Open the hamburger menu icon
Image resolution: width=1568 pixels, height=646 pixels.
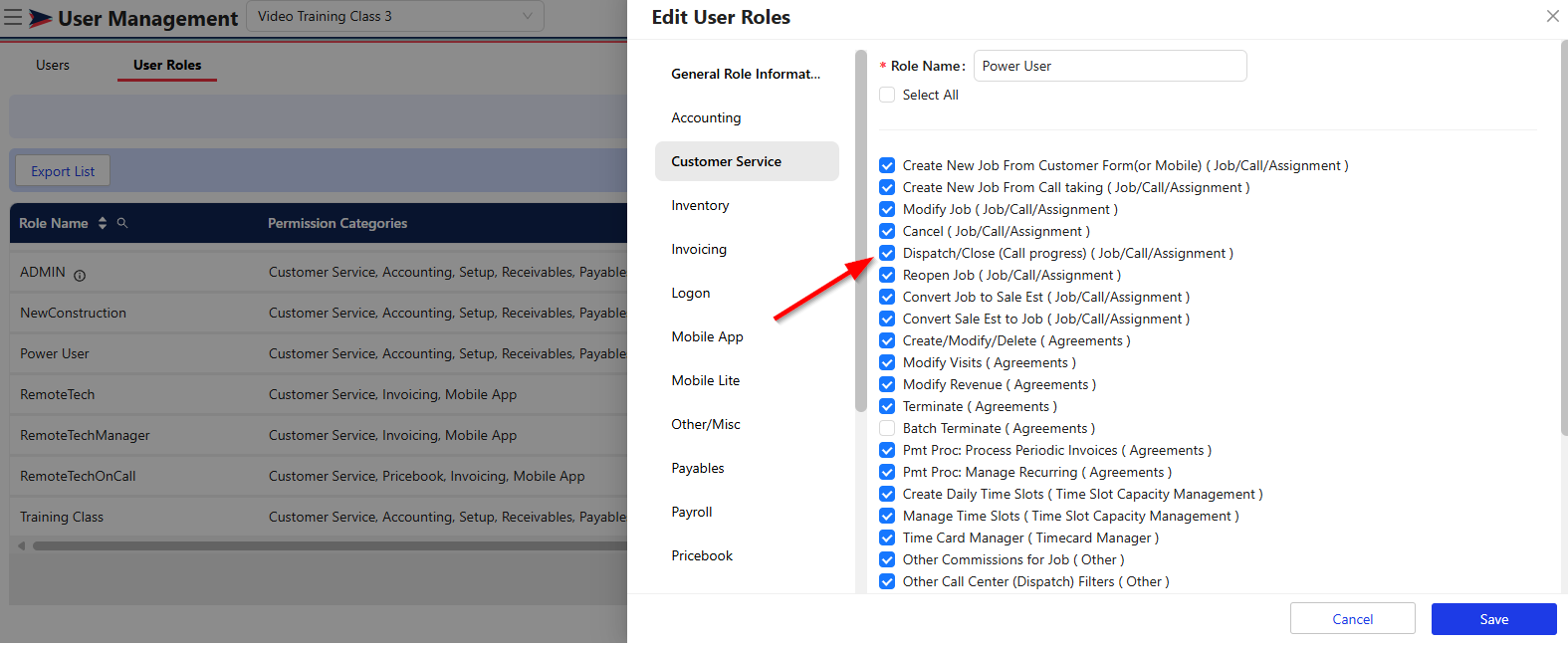click(x=13, y=17)
